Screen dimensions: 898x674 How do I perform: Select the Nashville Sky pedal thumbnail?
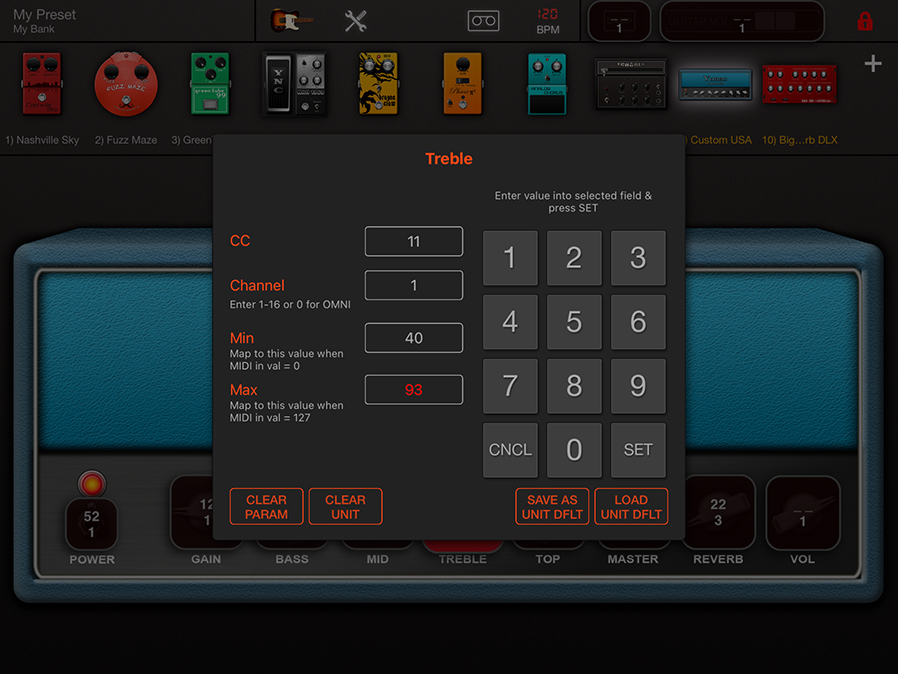point(41,85)
